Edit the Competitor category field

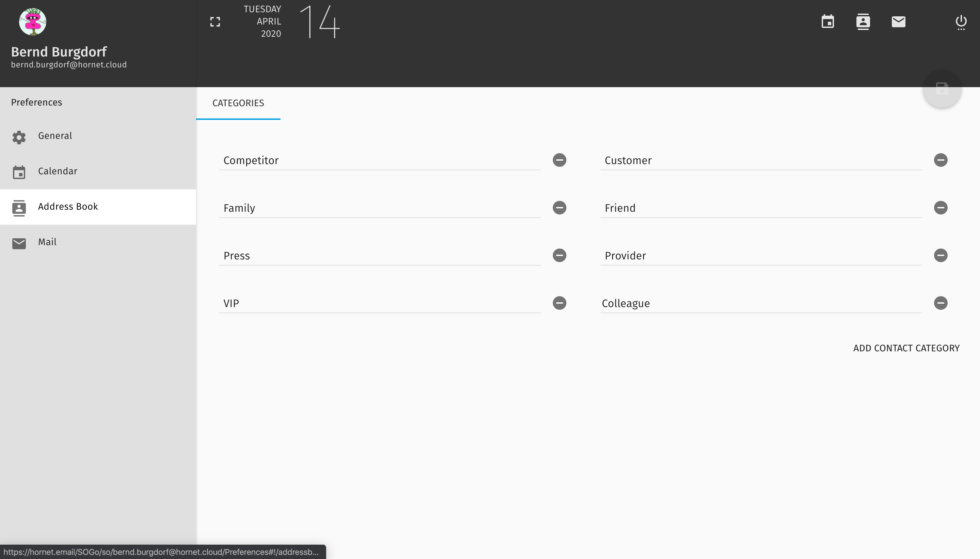pos(379,160)
